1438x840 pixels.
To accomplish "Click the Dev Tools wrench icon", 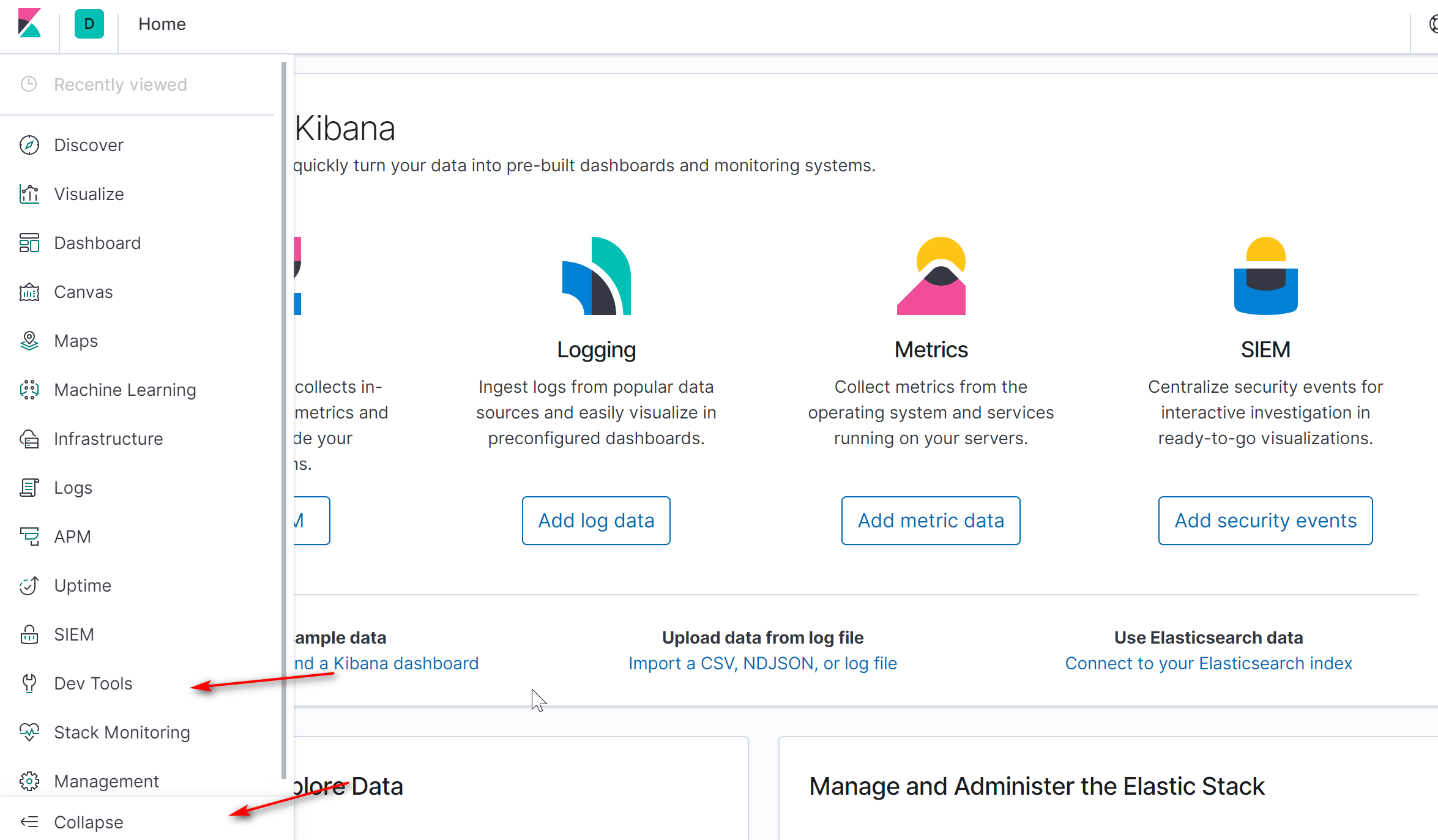I will pyautogui.click(x=29, y=683).
